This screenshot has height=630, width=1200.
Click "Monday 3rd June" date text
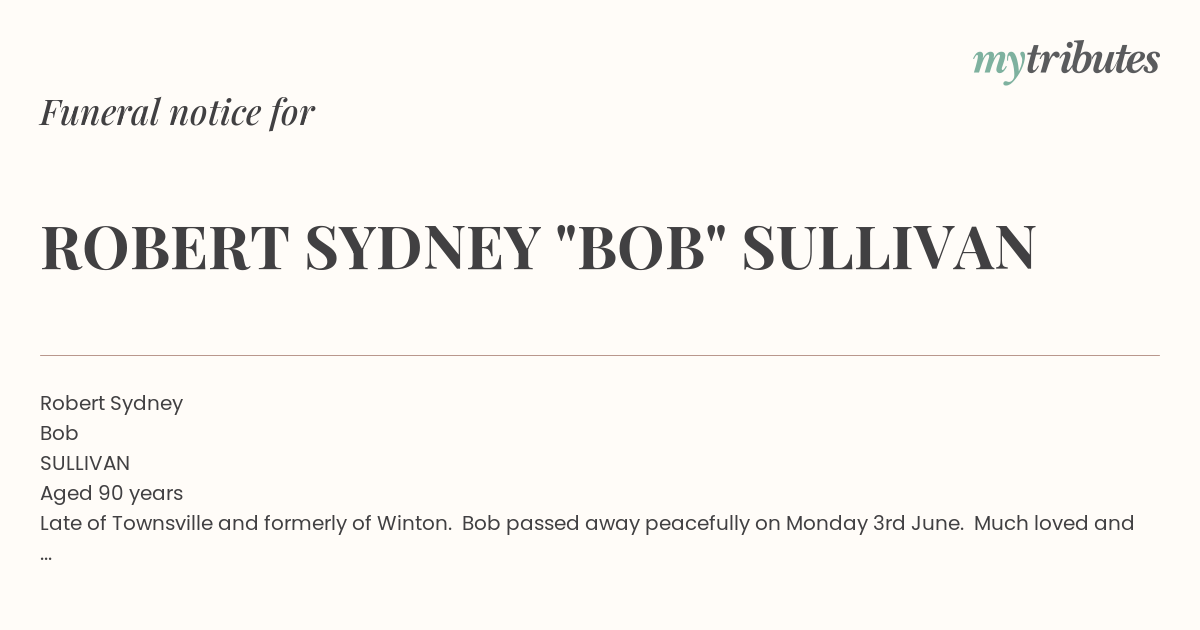tap(873, 523)
